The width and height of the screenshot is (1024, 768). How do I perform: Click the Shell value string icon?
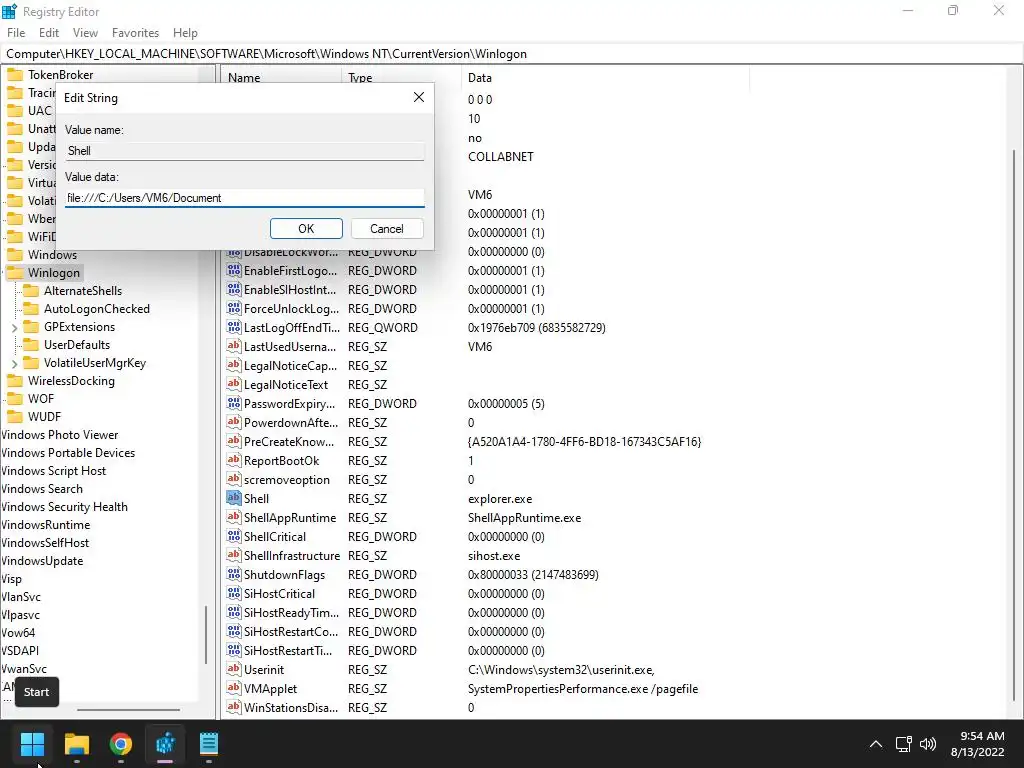[x=233, y=498]
